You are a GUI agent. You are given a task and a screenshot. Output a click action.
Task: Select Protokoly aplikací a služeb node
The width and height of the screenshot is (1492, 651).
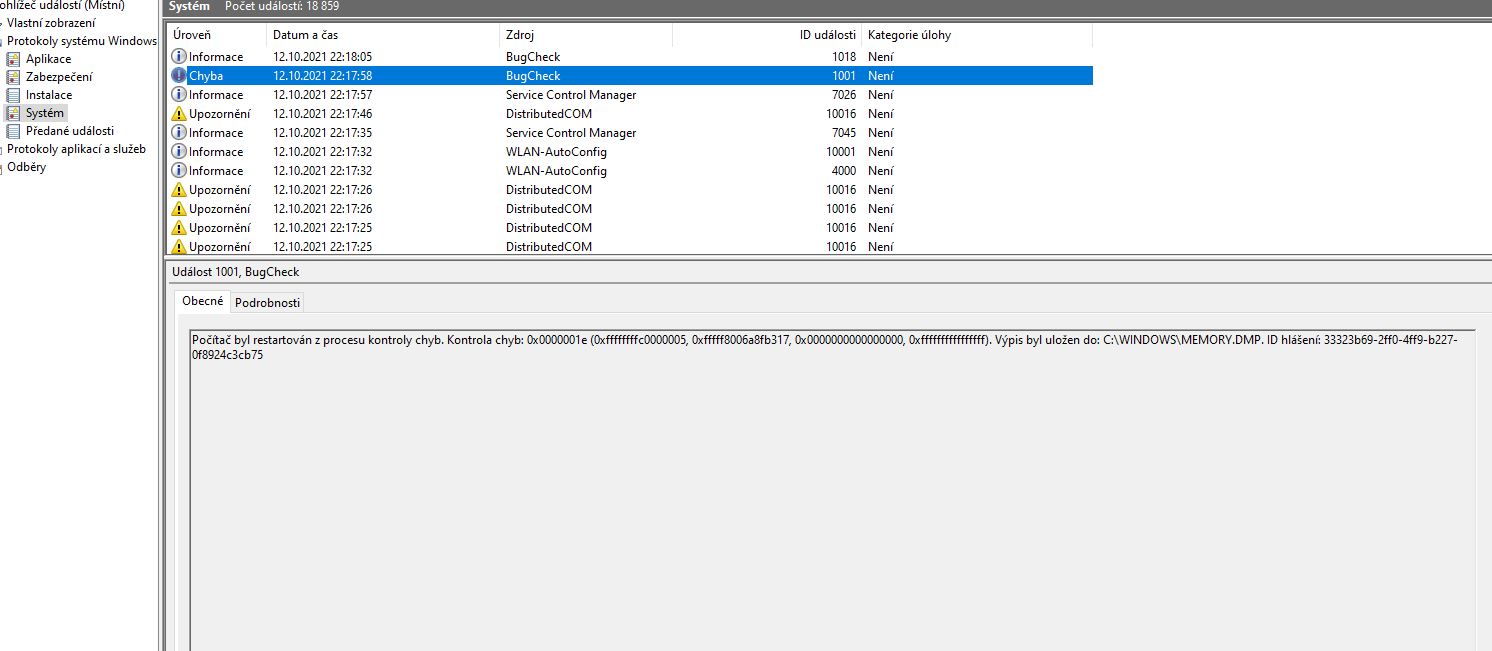click(76, 149)
